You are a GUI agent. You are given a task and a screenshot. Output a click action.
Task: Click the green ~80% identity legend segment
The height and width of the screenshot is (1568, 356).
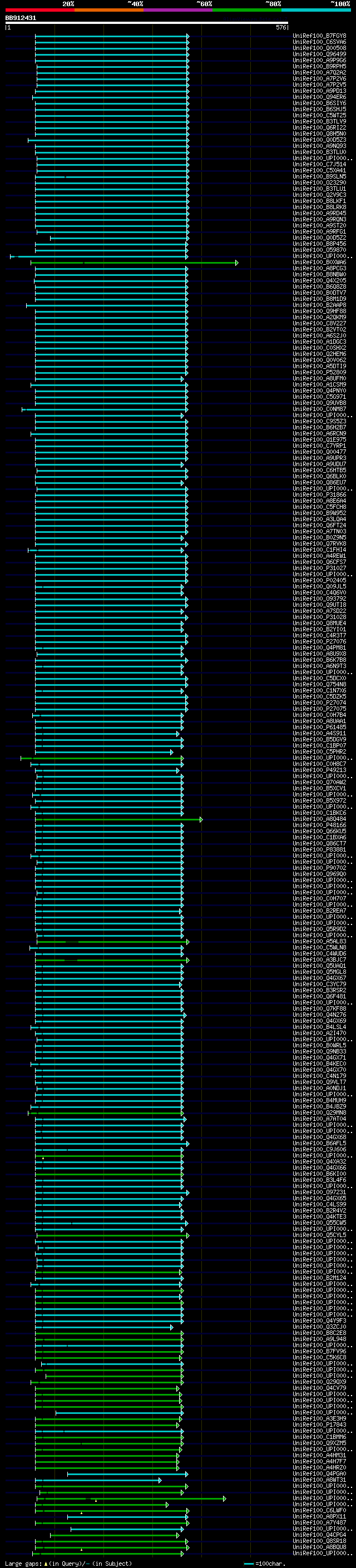(x=247, y=11)
